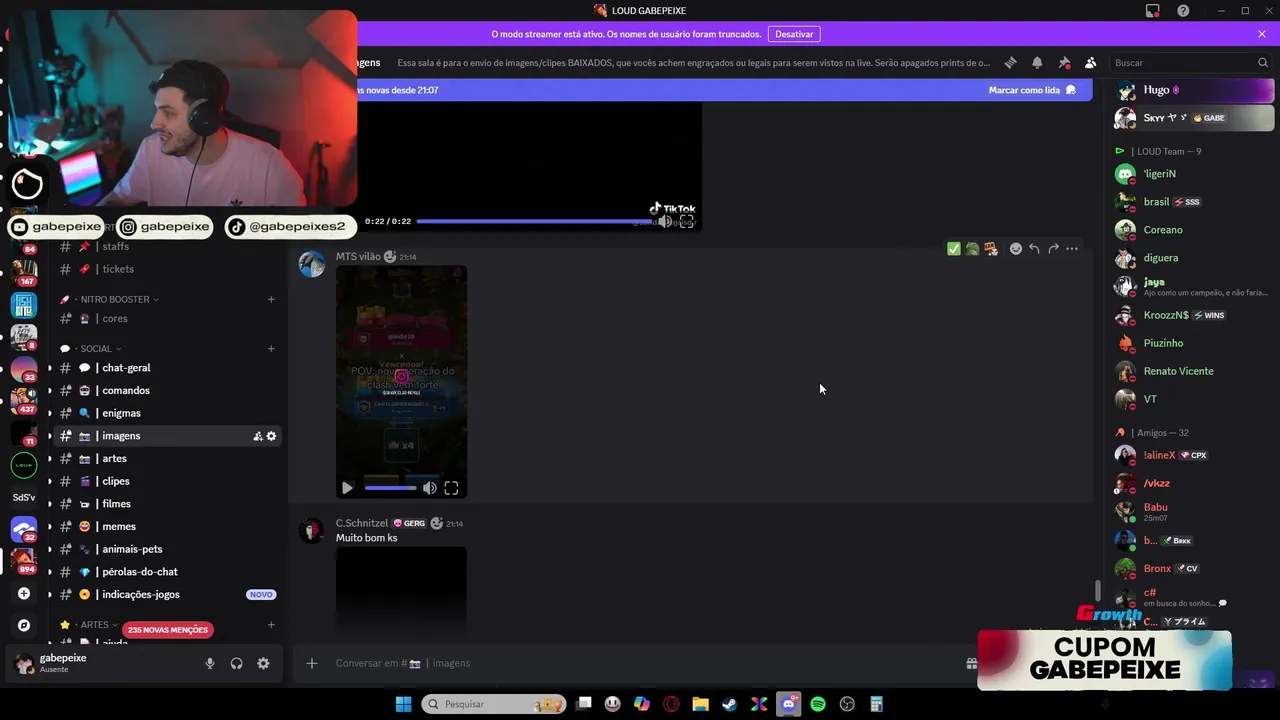Open user settings gear
The width and height of the screenshot is (1280, 720).
[264, 663]
